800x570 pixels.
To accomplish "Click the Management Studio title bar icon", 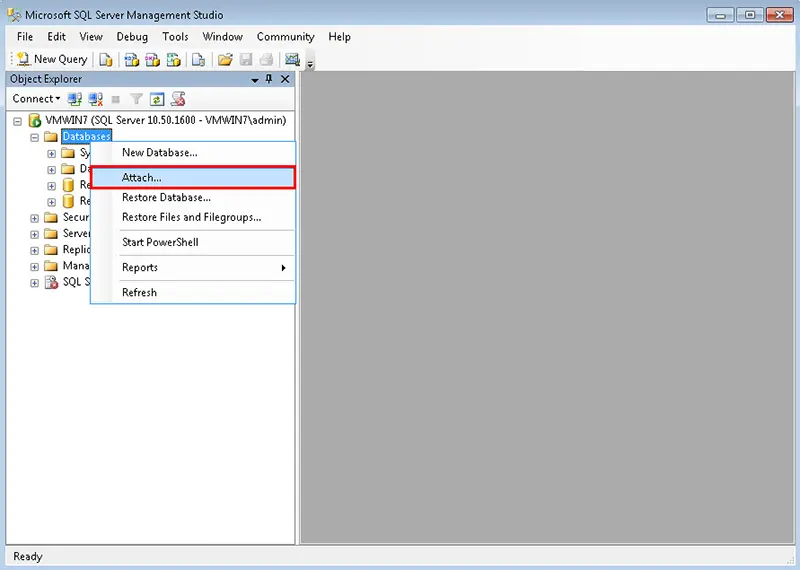I will tap(14, 15).
